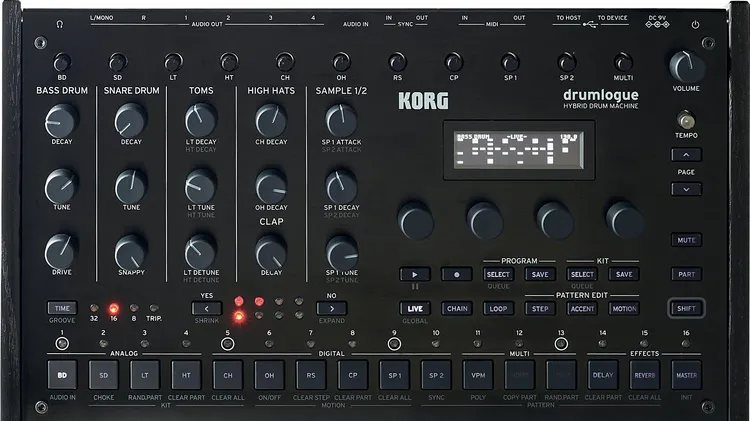
Task: Arm recording with the record button
Action: click(456, 275)
